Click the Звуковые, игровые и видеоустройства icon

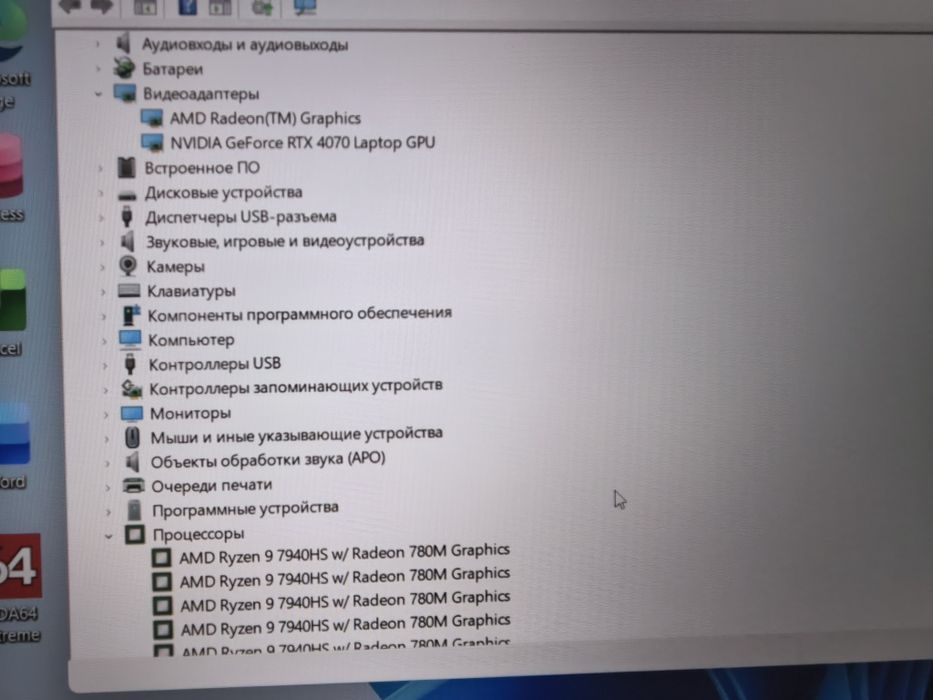(x=127, y=241)
